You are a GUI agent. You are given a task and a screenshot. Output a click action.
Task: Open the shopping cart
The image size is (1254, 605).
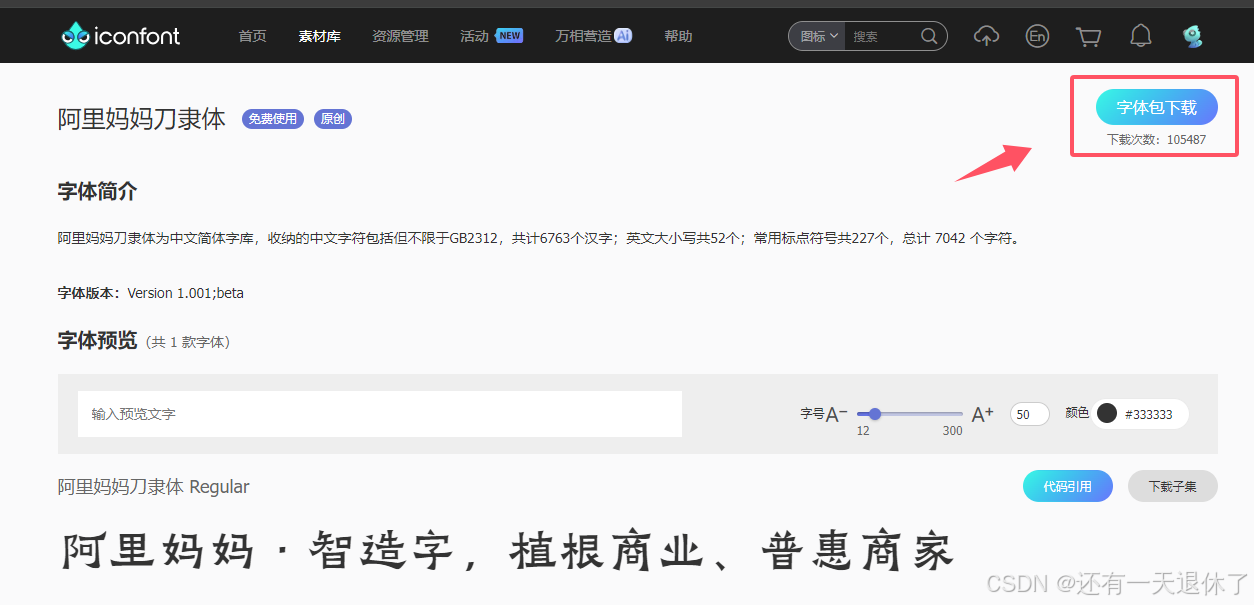(1088, 37)
